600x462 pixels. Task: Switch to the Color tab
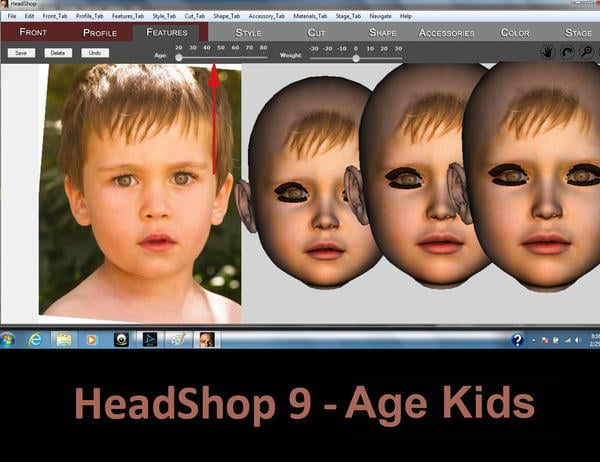(515, 33)
